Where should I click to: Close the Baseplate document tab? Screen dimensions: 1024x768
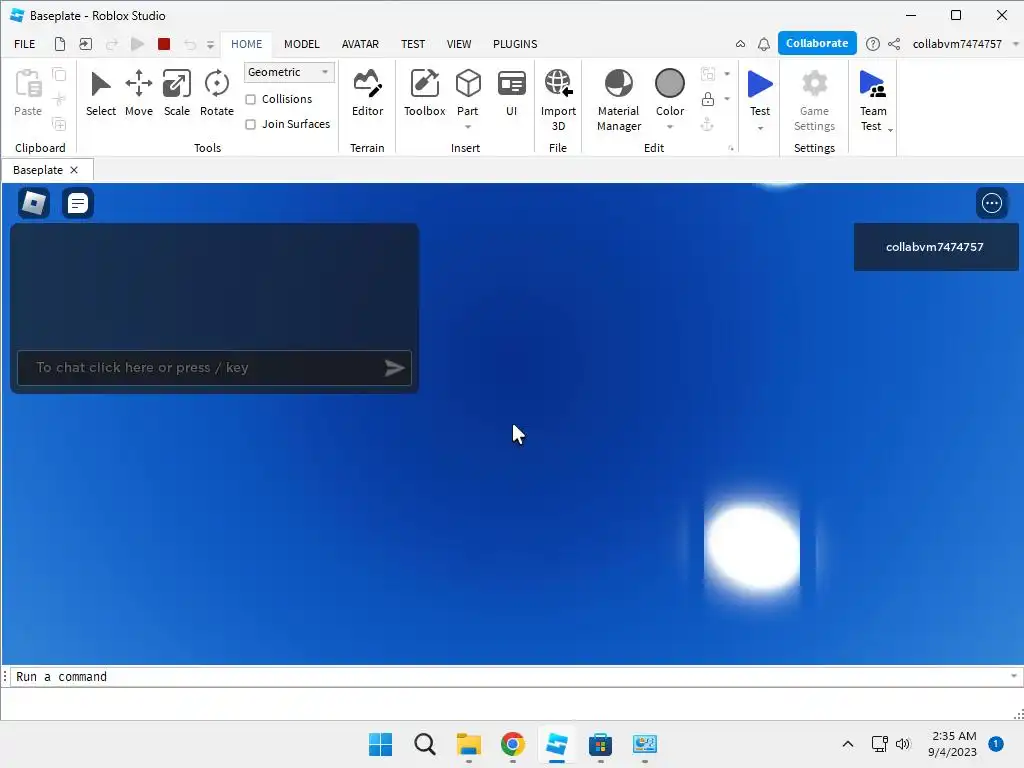click(74, 170)
